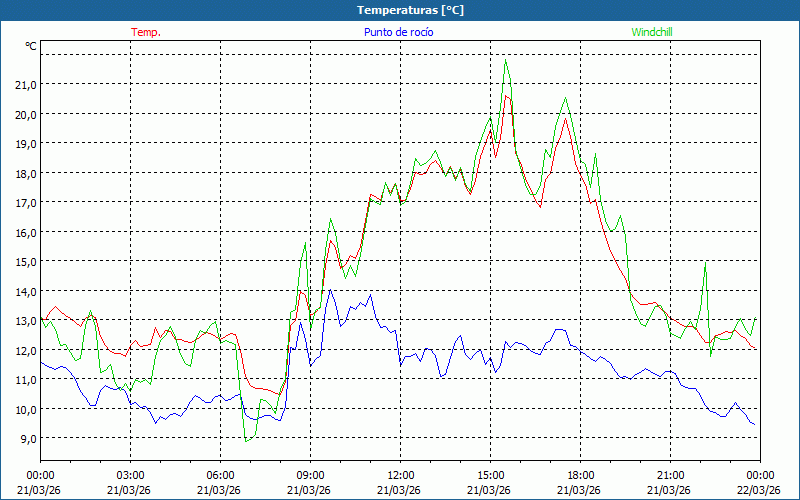Select the 15:00 time label on the x-axis
800x500 pixels.
tap(490, 475)
